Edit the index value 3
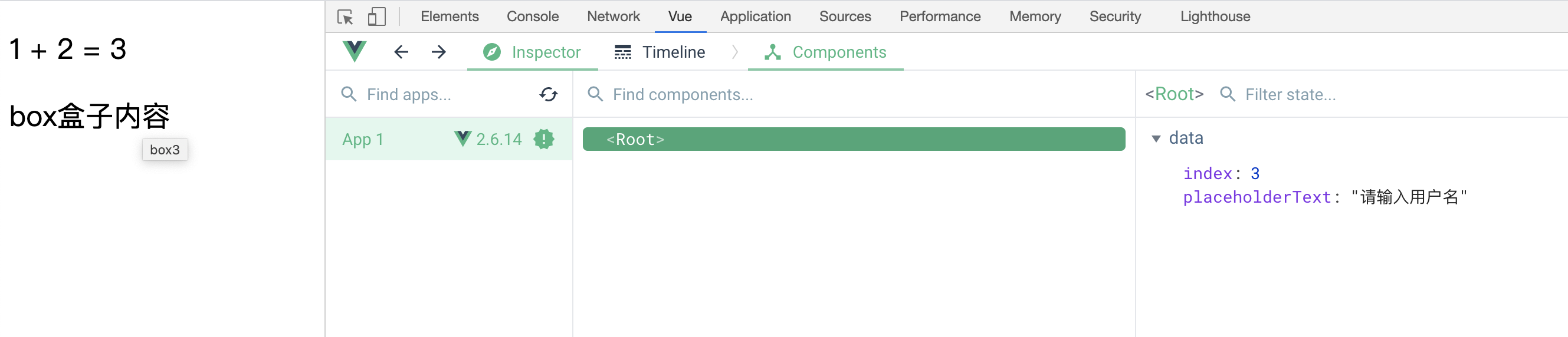The height and width of the screenshot is (337, 1568). tap(1255, 173)
